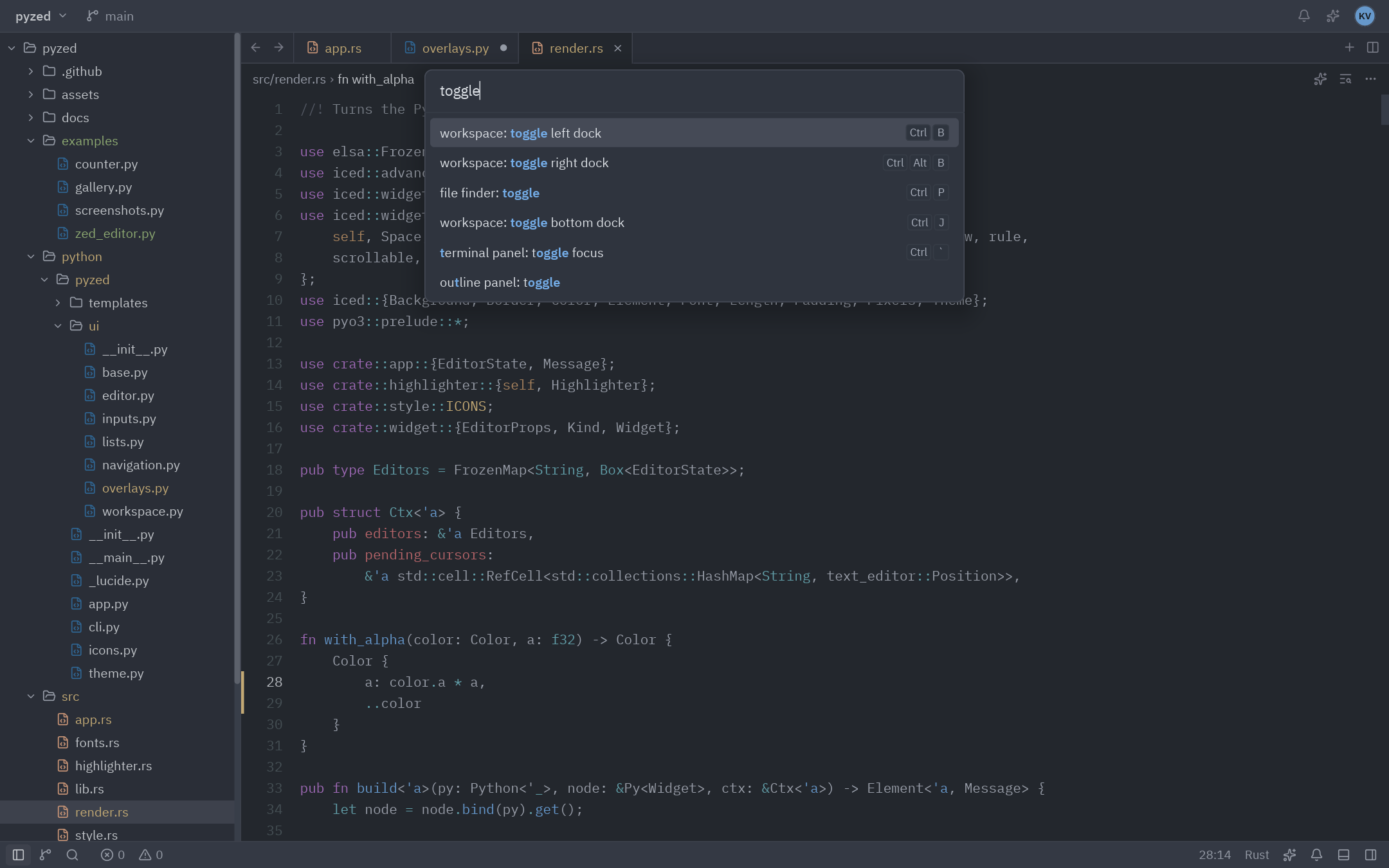Open the KV user avatar menu
1389x868 pixels.
click(x=1365, y=16)
